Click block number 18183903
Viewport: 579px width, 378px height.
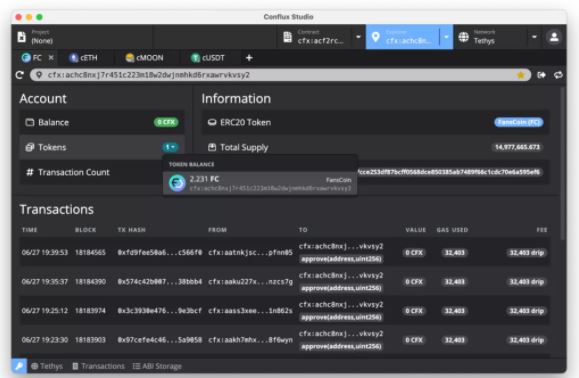(90, 340)
